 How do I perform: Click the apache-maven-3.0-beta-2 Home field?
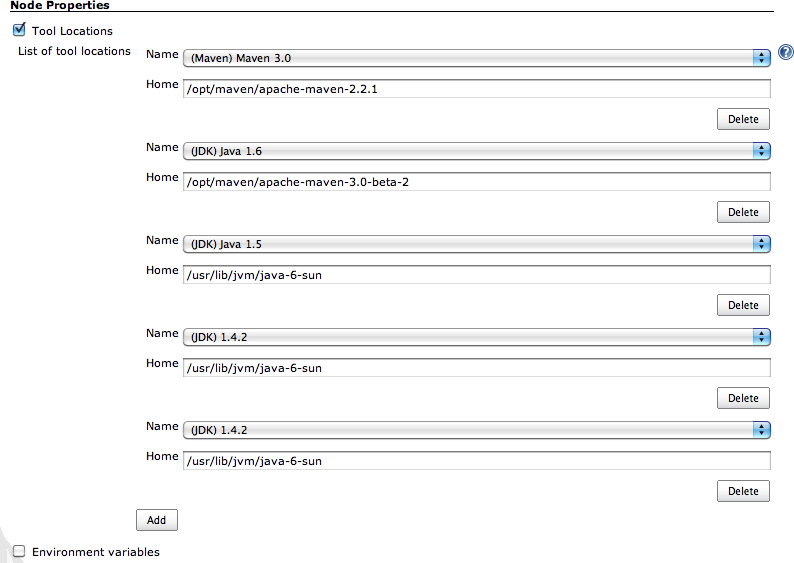[x=477, y=182]
